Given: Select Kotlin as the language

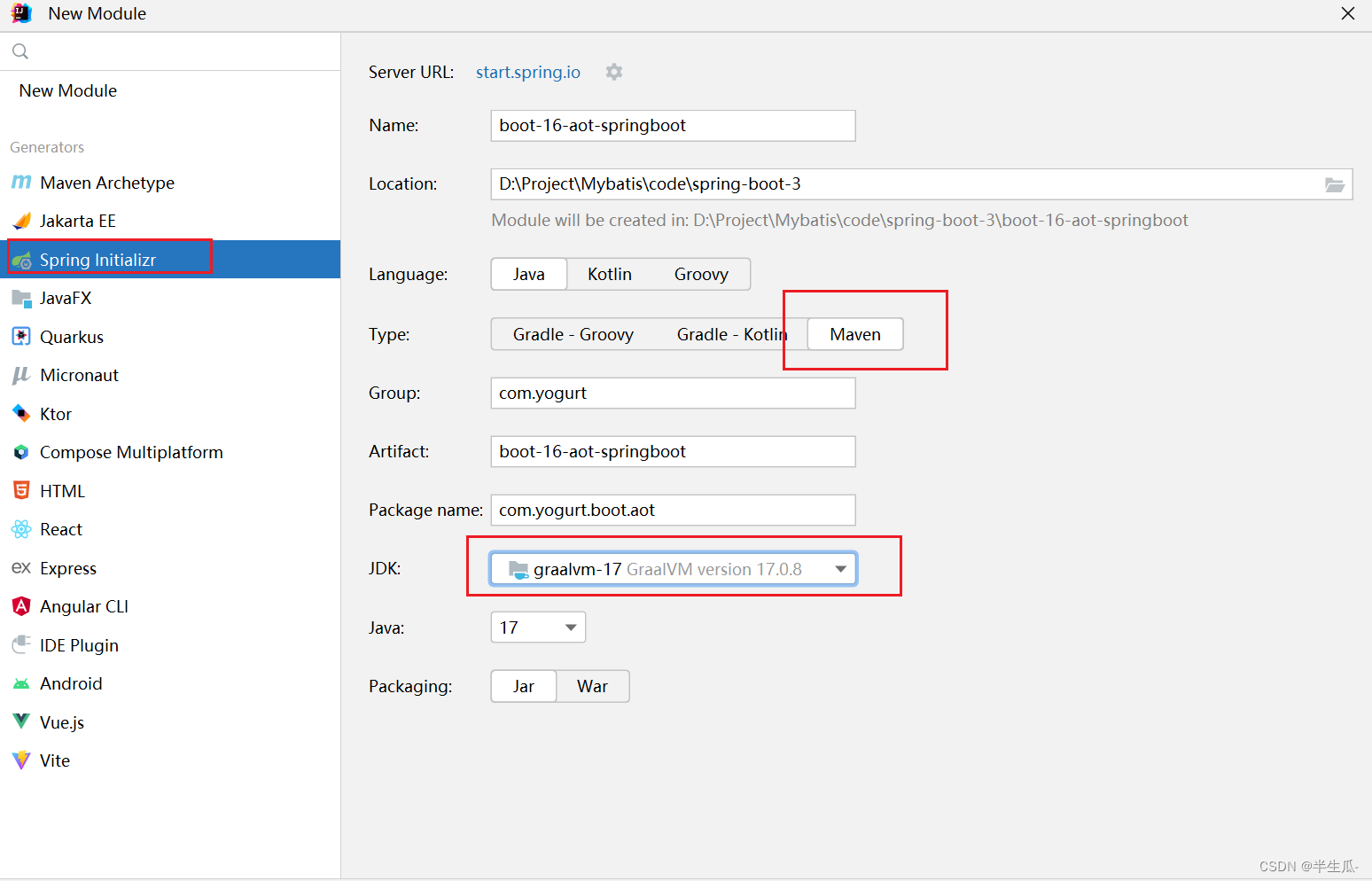Looking at the screenshot, I should tap(610, 274).
